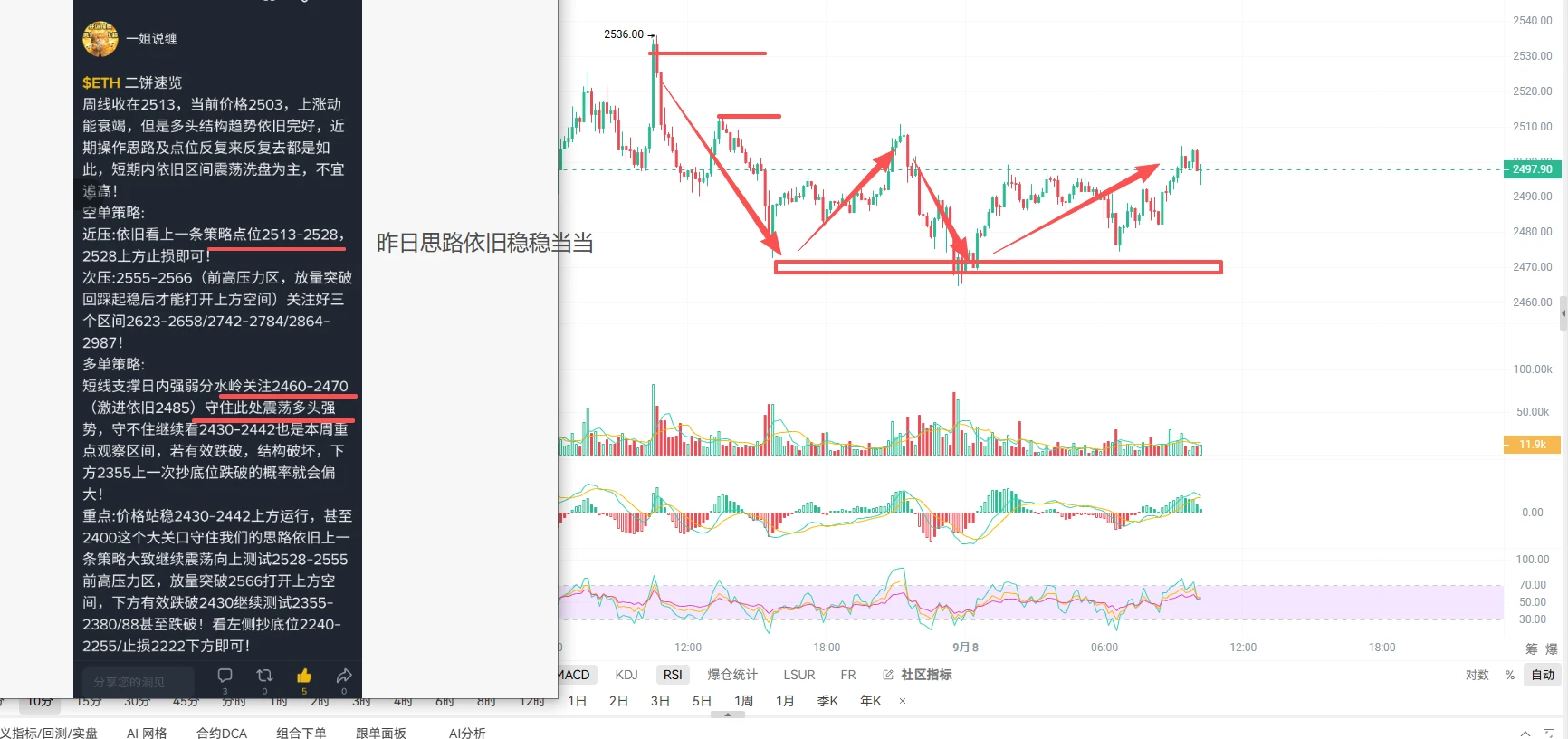1568x739 pixels.
Task: Open the 组合下单 tab
Action: pyautogui.click(x=301, y=733)
